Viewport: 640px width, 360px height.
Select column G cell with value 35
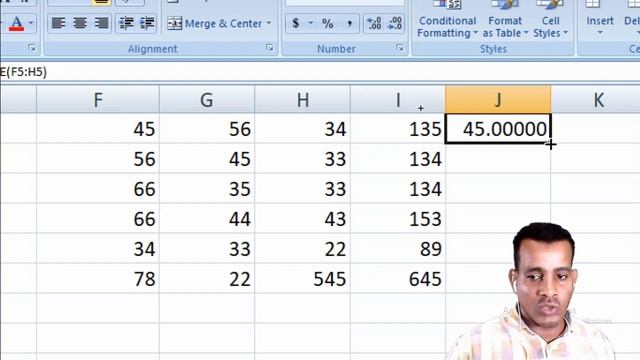pos(207,189)
